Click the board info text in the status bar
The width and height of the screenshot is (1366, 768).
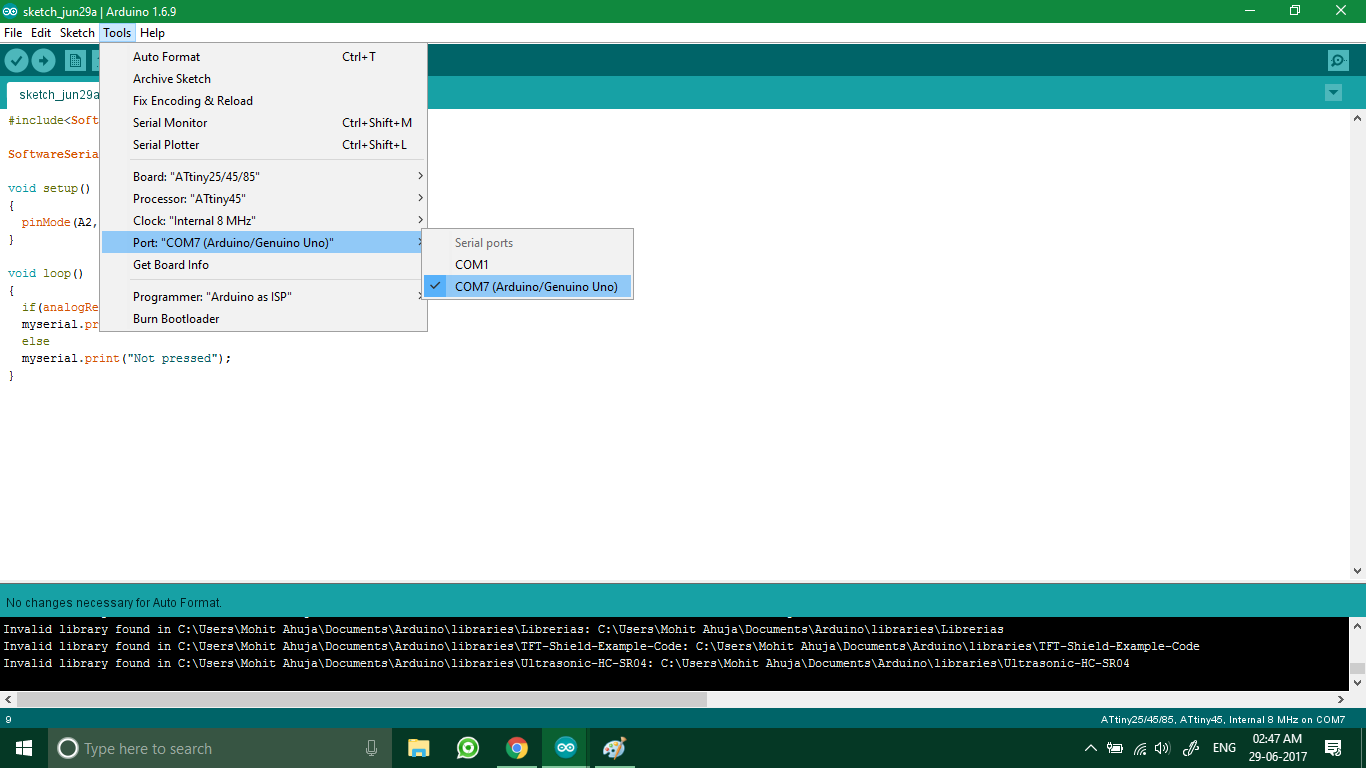pos(1222,720)
